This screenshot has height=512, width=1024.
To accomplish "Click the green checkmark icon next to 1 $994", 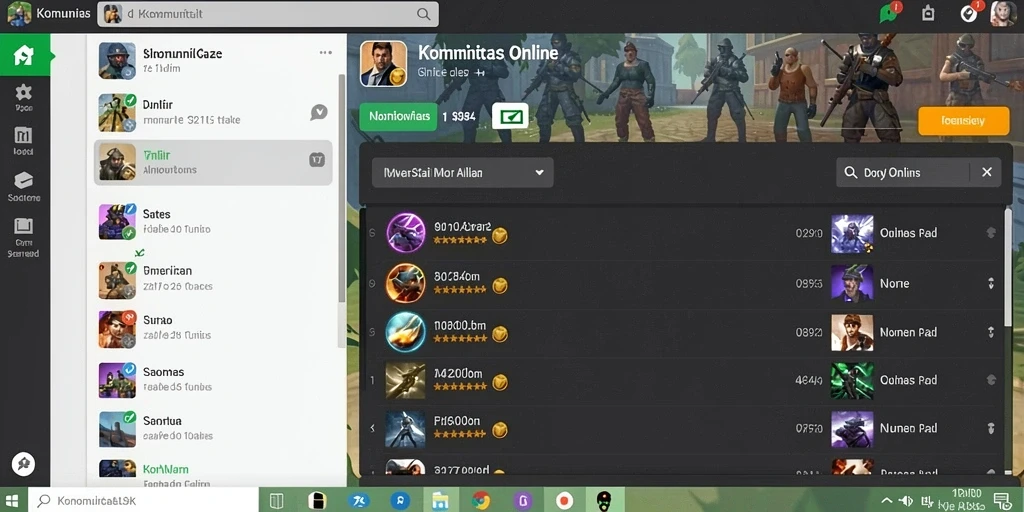I will 510,117.
